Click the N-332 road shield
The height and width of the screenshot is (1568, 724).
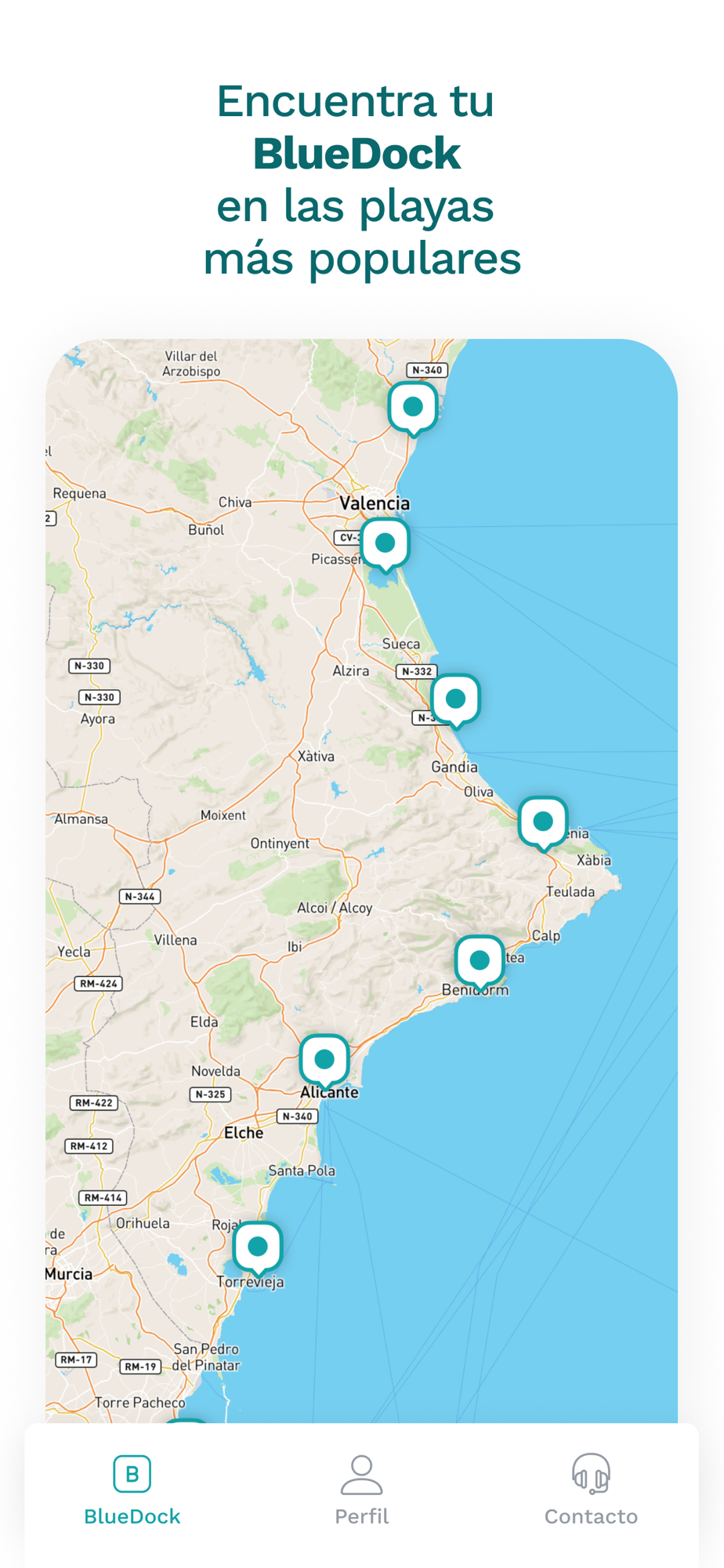tap(417, 672)
